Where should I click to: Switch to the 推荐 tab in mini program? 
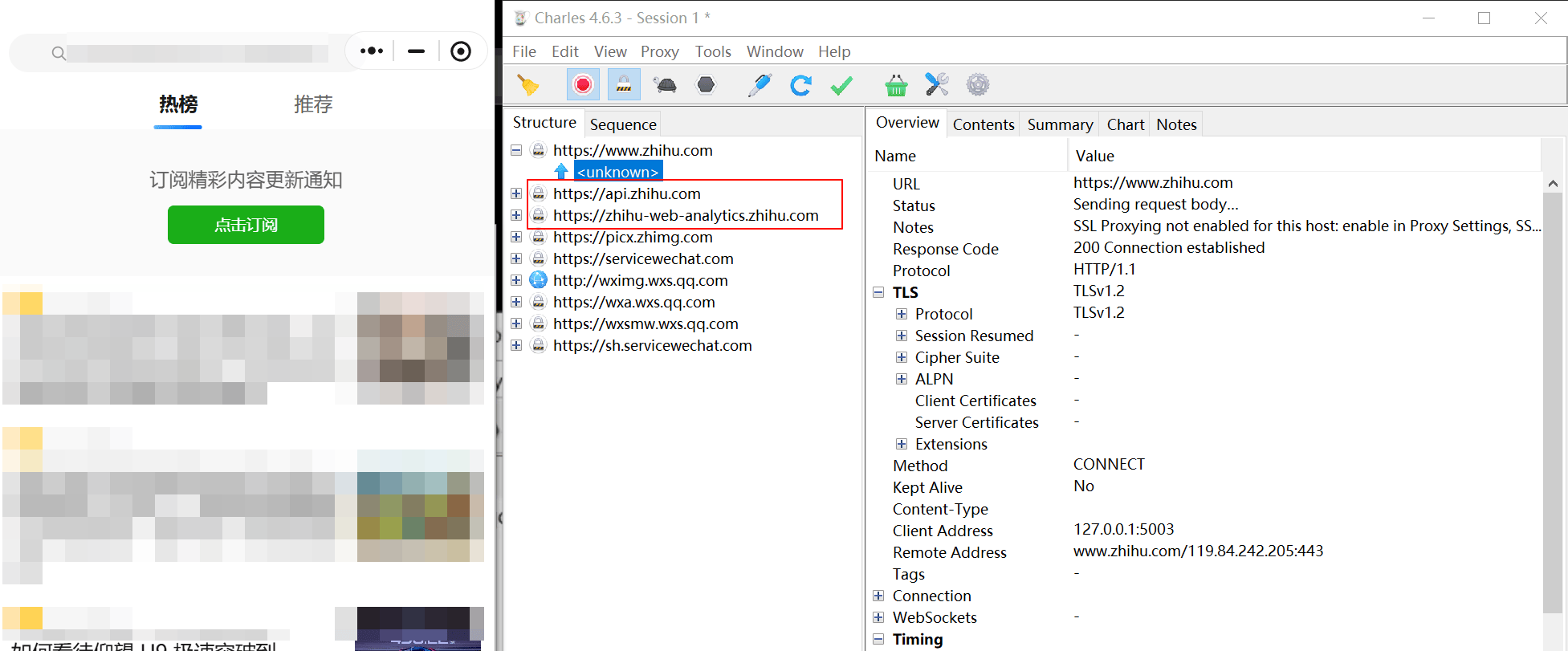tap(313, 104)
